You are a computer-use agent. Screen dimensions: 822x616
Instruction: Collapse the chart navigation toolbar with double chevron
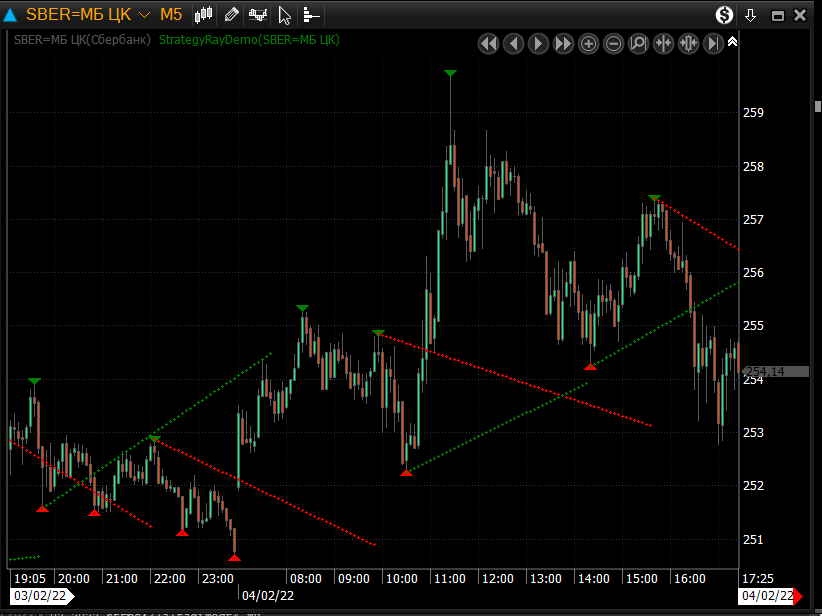pos(733,42)
